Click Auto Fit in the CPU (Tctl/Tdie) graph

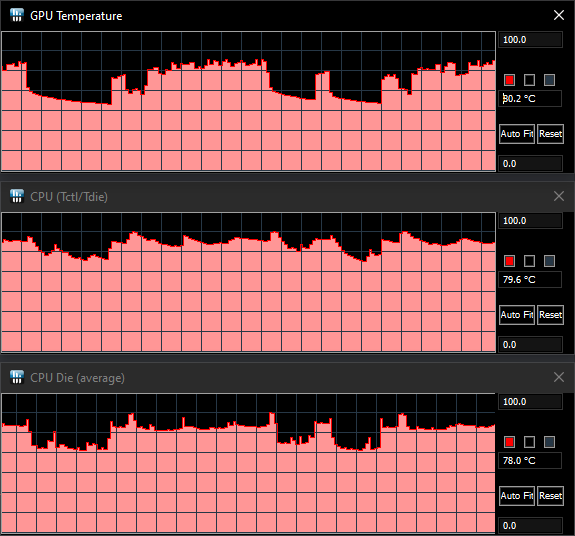pos(517,315)
